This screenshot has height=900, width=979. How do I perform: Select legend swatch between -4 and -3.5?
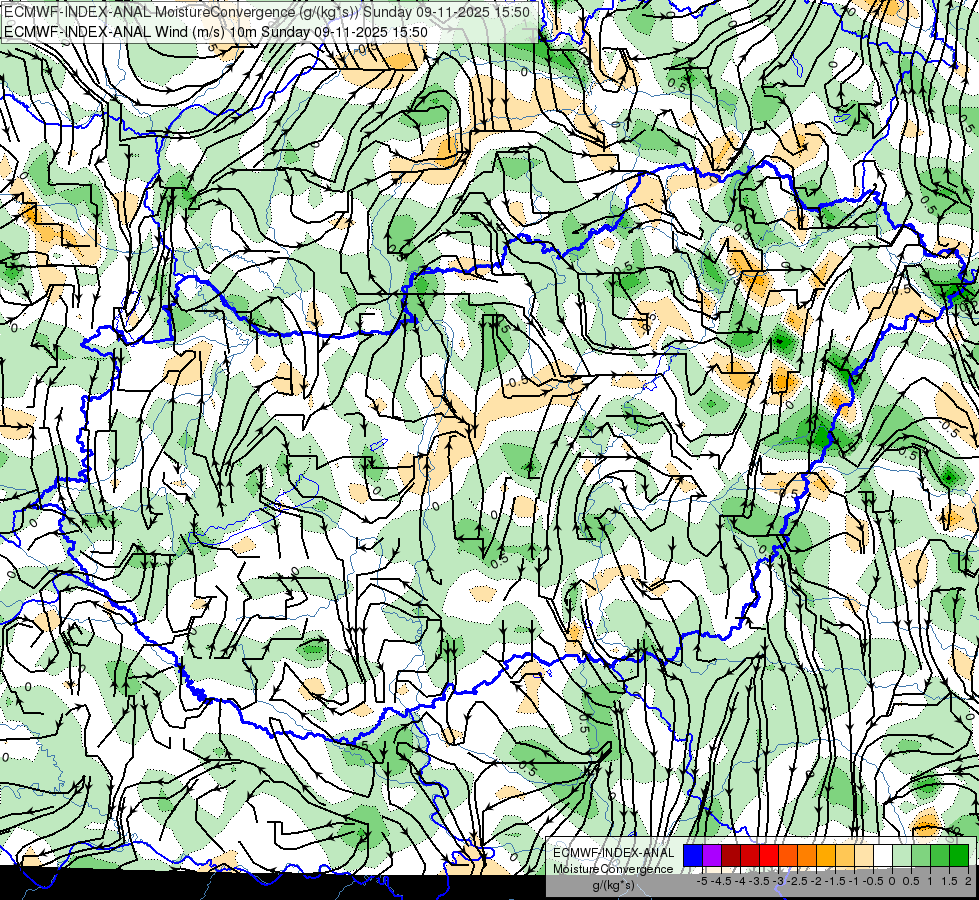click(750, 856)
